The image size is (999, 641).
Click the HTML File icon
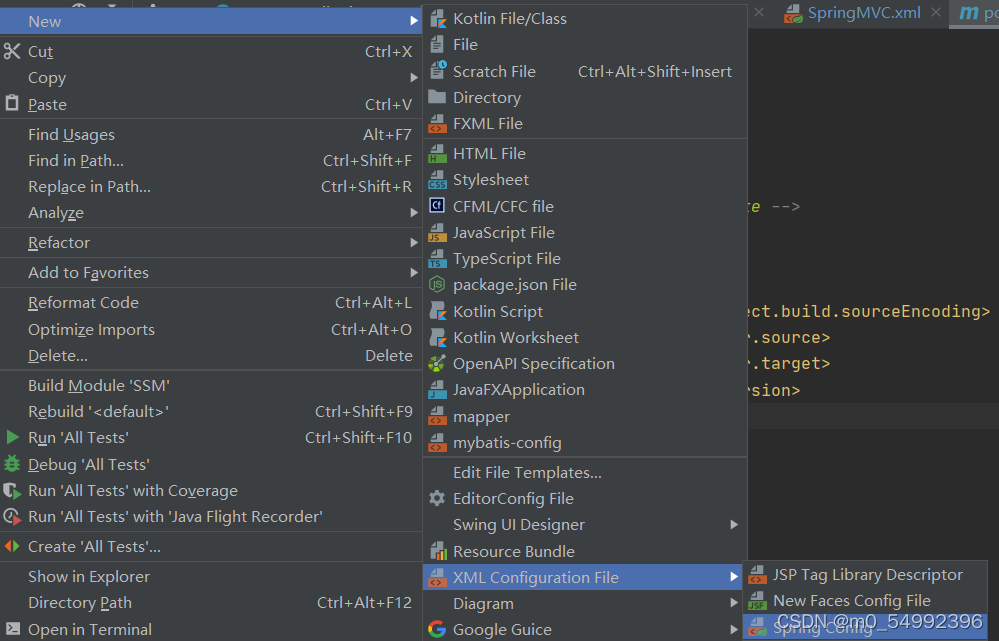(x=437, y=154)
